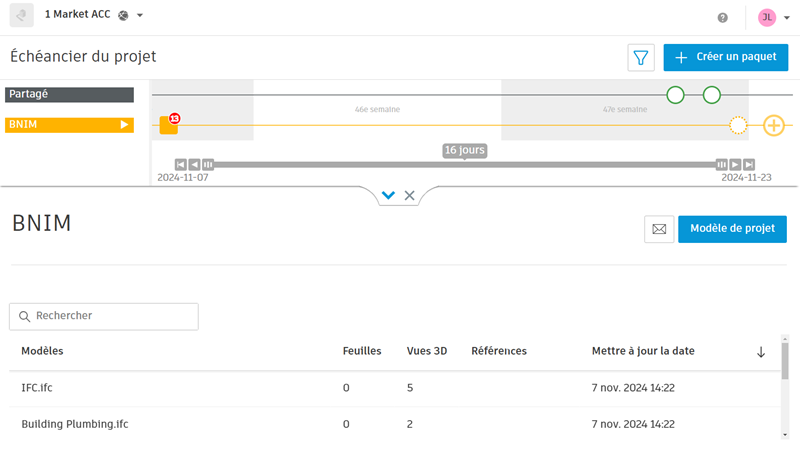Select the BNIM team row
The height and width of the screenshot is (450, 800).
point(69,125)
